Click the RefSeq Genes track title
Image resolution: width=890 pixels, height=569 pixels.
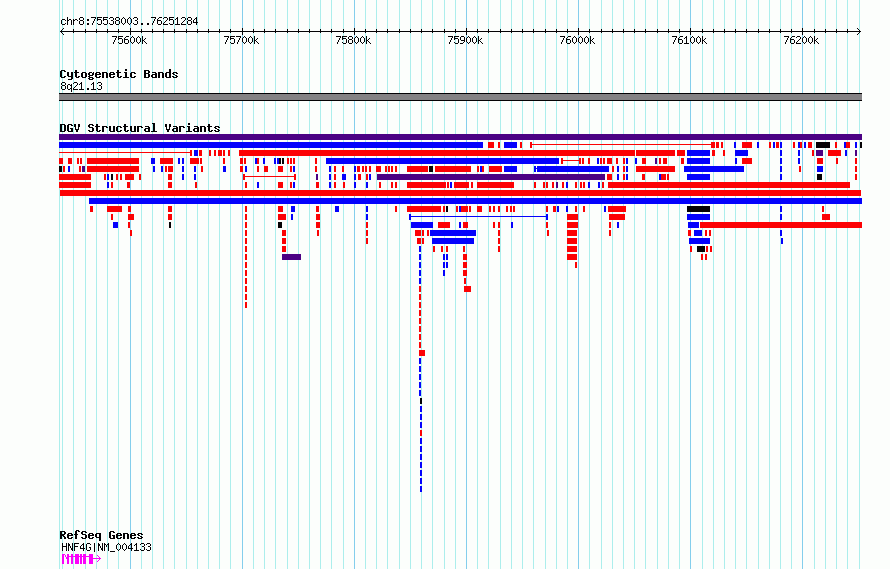pos(101,535)
